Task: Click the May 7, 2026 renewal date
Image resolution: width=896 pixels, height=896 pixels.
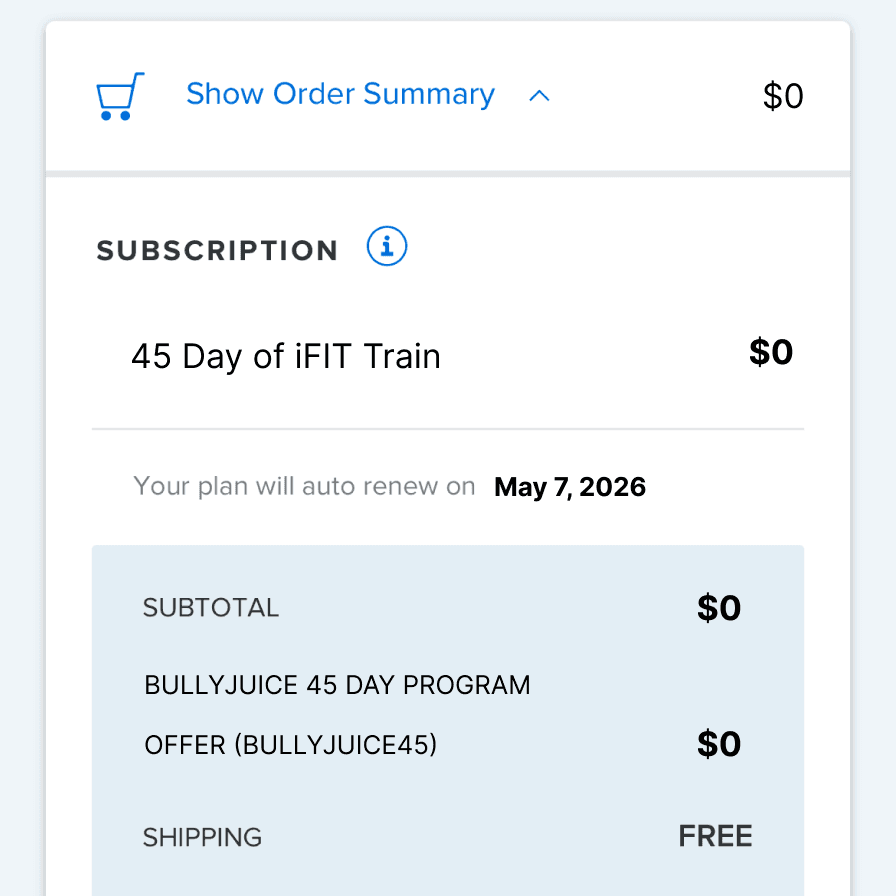Action: pos(570,488)
